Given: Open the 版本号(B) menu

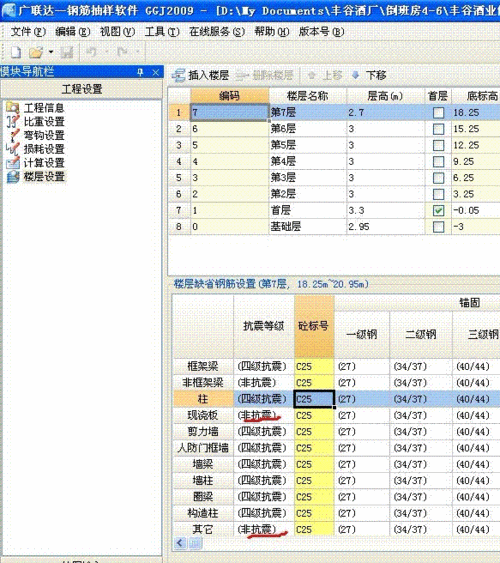Looking at the screenshot, I should coord(321,32).
